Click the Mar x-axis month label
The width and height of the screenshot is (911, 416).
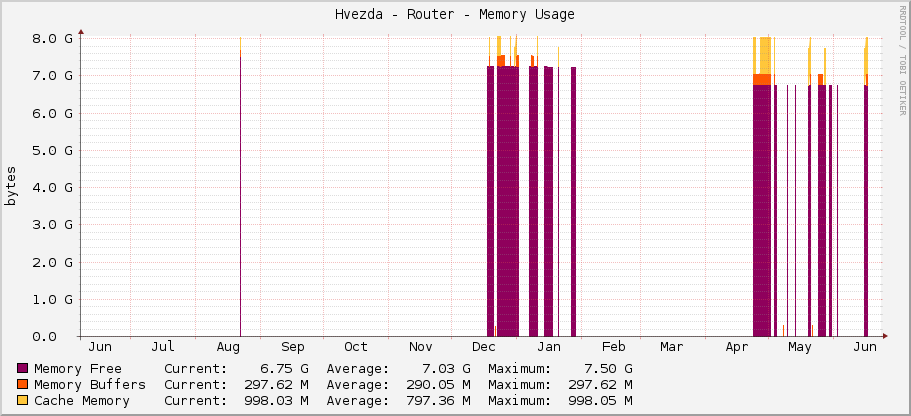[672, 347]
